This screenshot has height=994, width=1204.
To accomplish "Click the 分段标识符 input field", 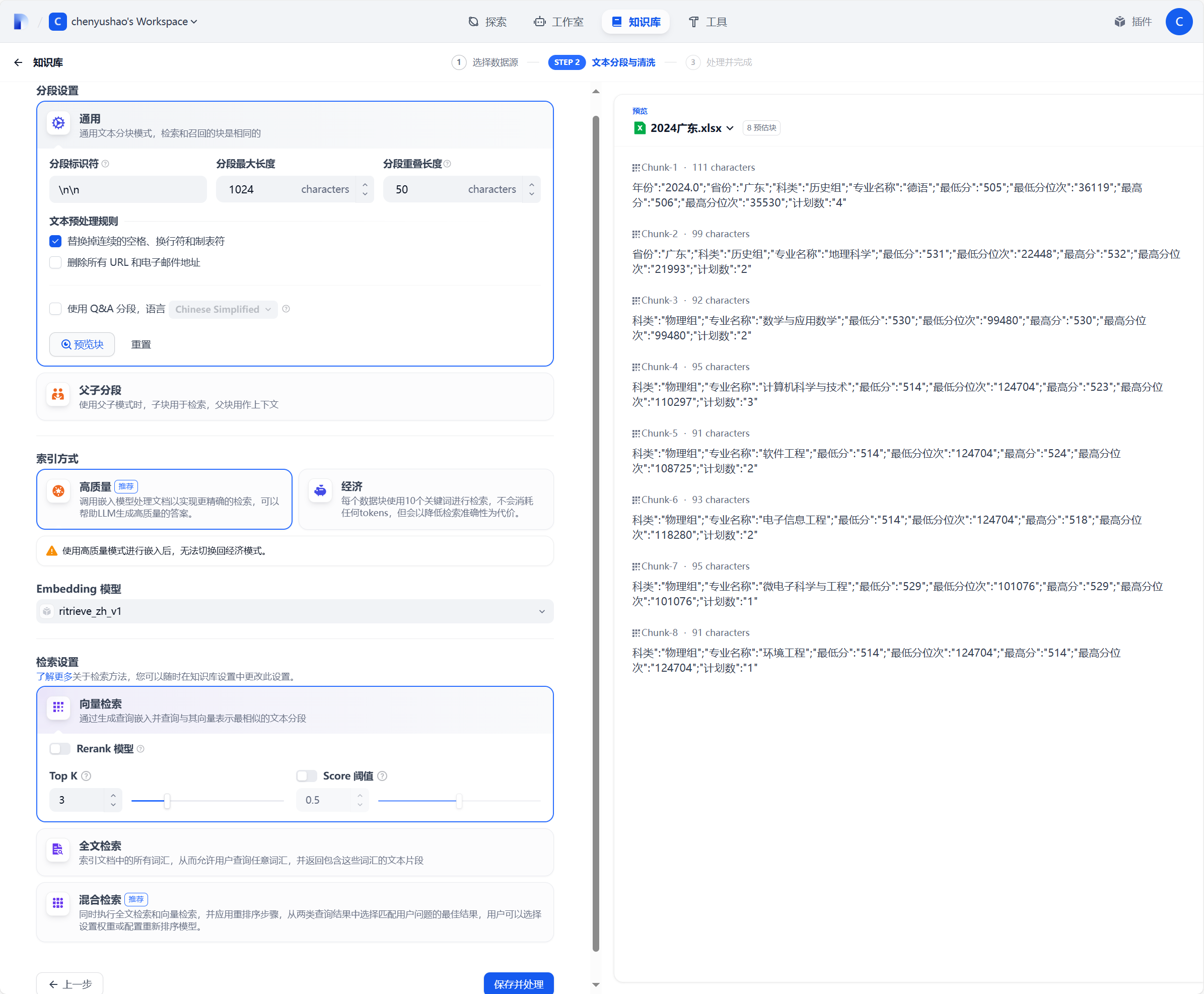I will 128,189.
